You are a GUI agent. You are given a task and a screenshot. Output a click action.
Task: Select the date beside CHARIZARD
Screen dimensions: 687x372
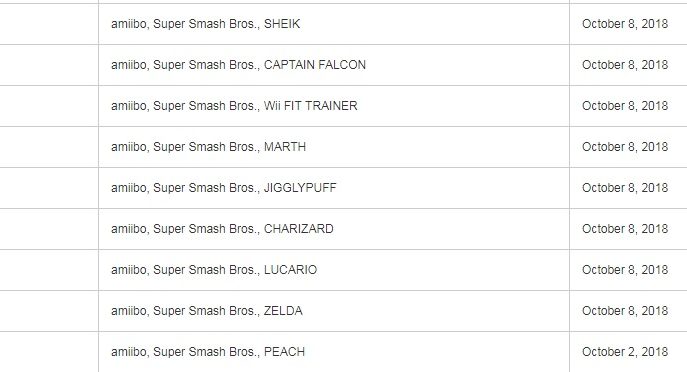(x=625, y=229)
